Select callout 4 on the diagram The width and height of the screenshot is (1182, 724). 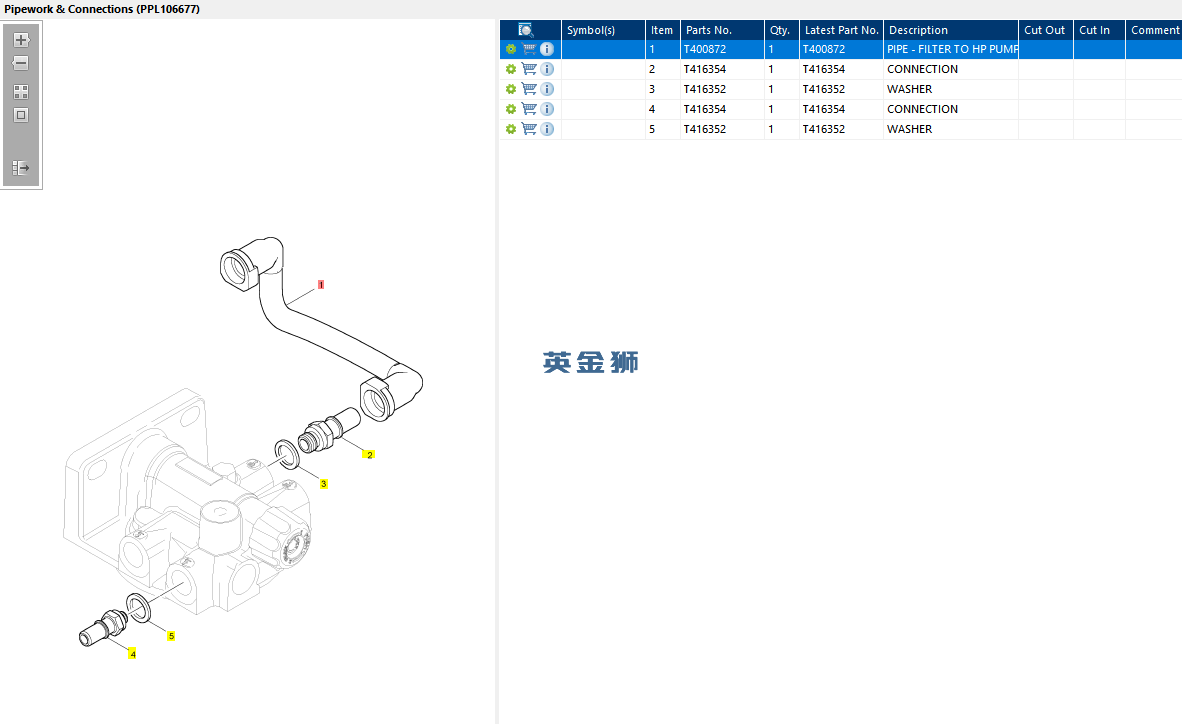133,654
